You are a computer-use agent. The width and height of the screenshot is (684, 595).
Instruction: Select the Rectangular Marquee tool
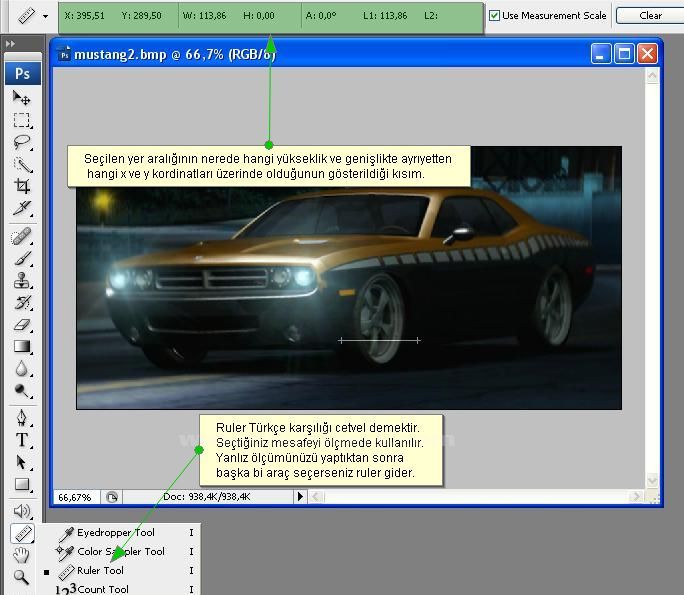tap(21, 120)
